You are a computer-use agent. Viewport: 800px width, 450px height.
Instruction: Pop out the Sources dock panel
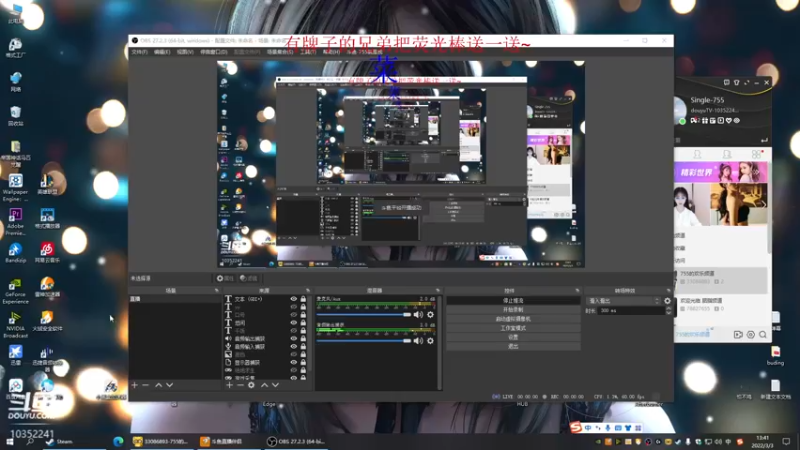click(308, 291)
